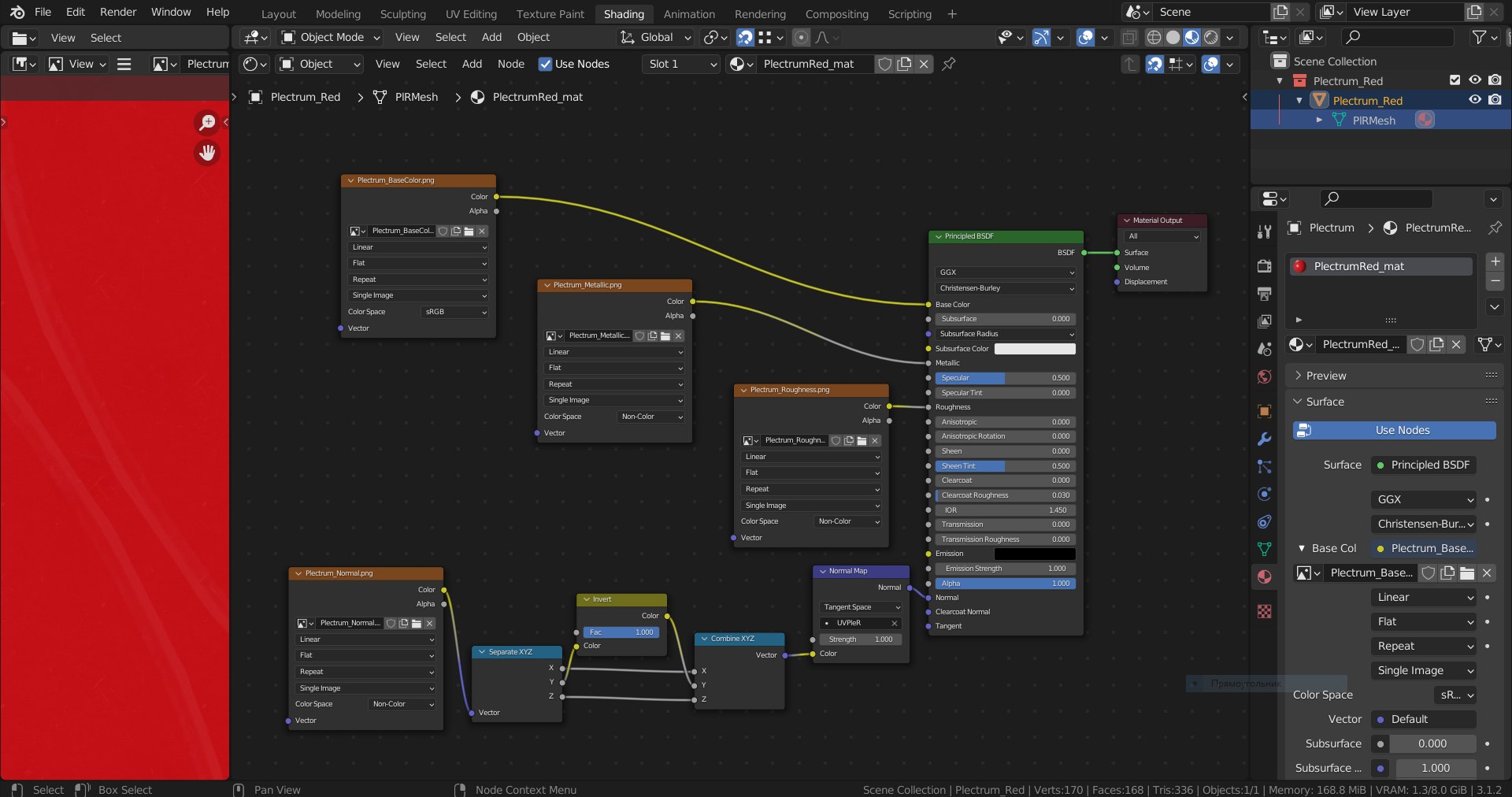Switch viewport to wireframe shading
The height and width of the screenshot is (797, 1512).
1154,37
